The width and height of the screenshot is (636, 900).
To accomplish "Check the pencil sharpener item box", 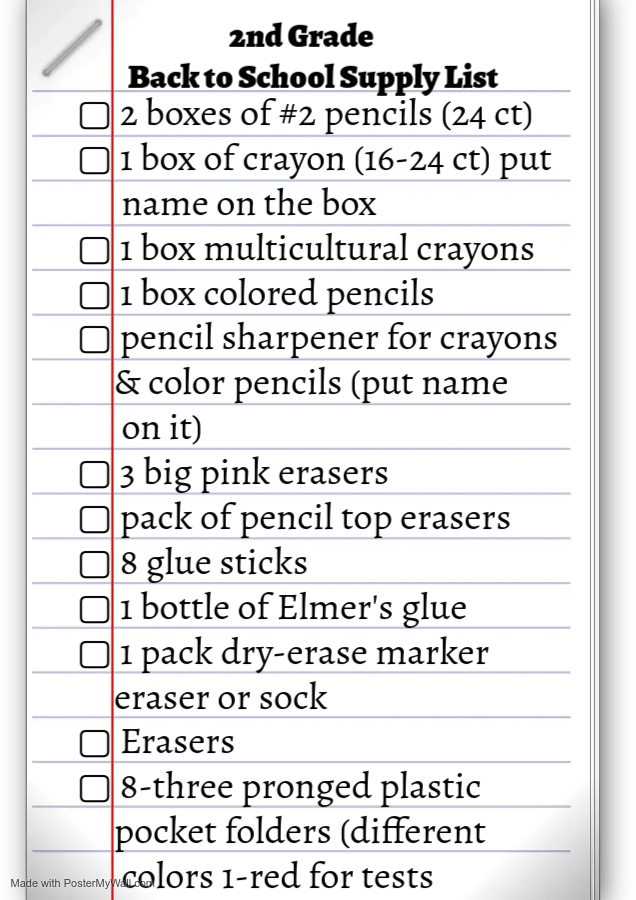I will click(x=94, y=339).
